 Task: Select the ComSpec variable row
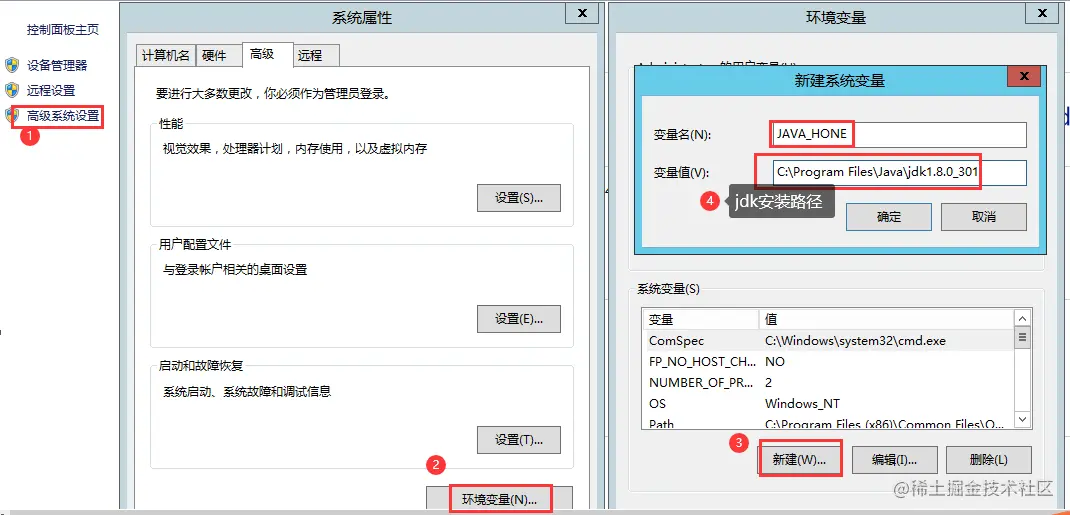coord(828,340)
